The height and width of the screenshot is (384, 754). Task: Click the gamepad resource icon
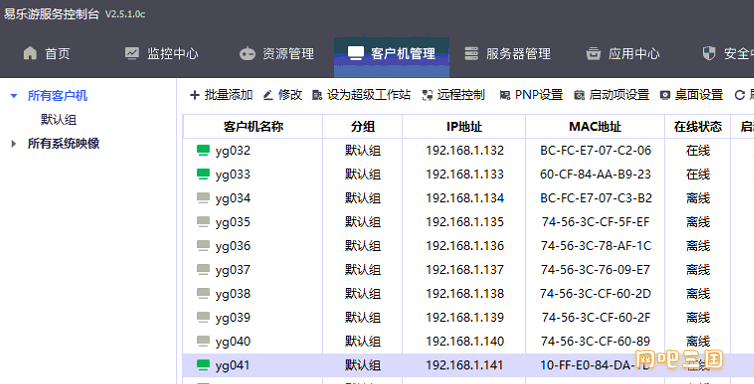(x=247, y=53)
